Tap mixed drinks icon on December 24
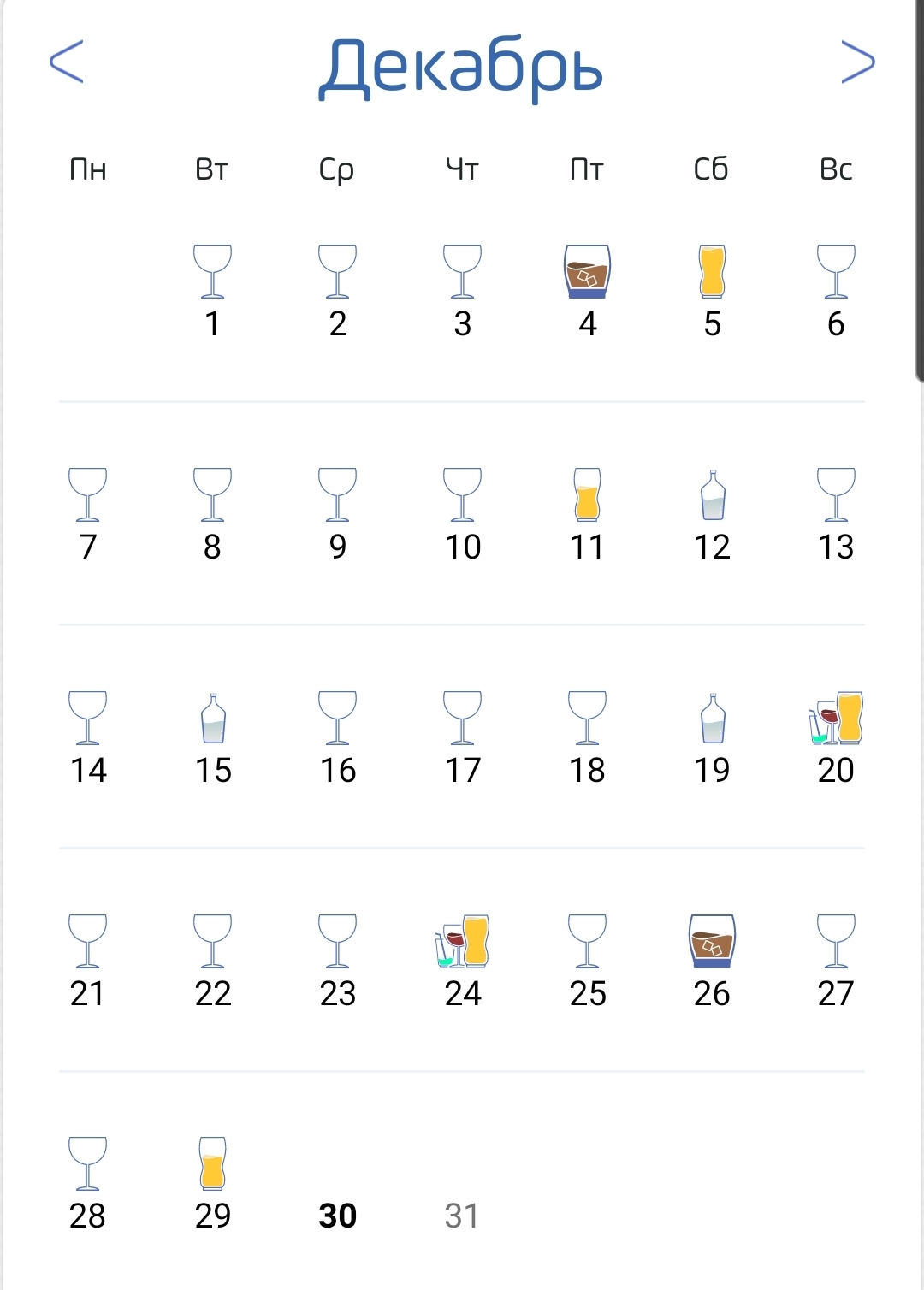The image size is (924, 1290). (463, 941)
